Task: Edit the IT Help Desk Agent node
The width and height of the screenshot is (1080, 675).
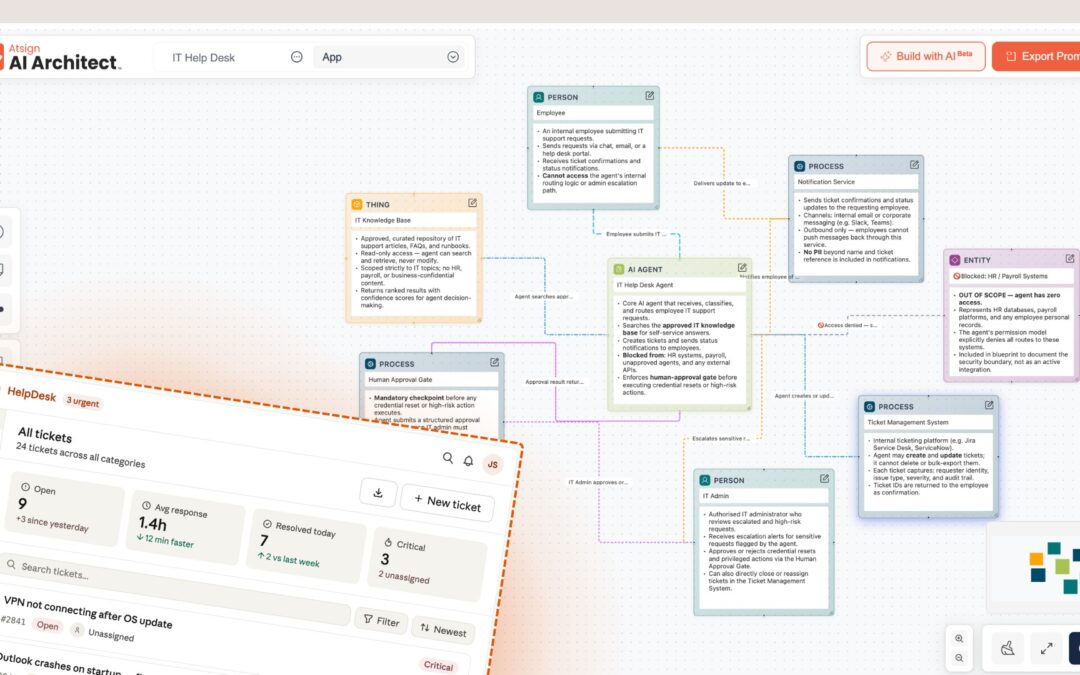Action: (742, 268)
